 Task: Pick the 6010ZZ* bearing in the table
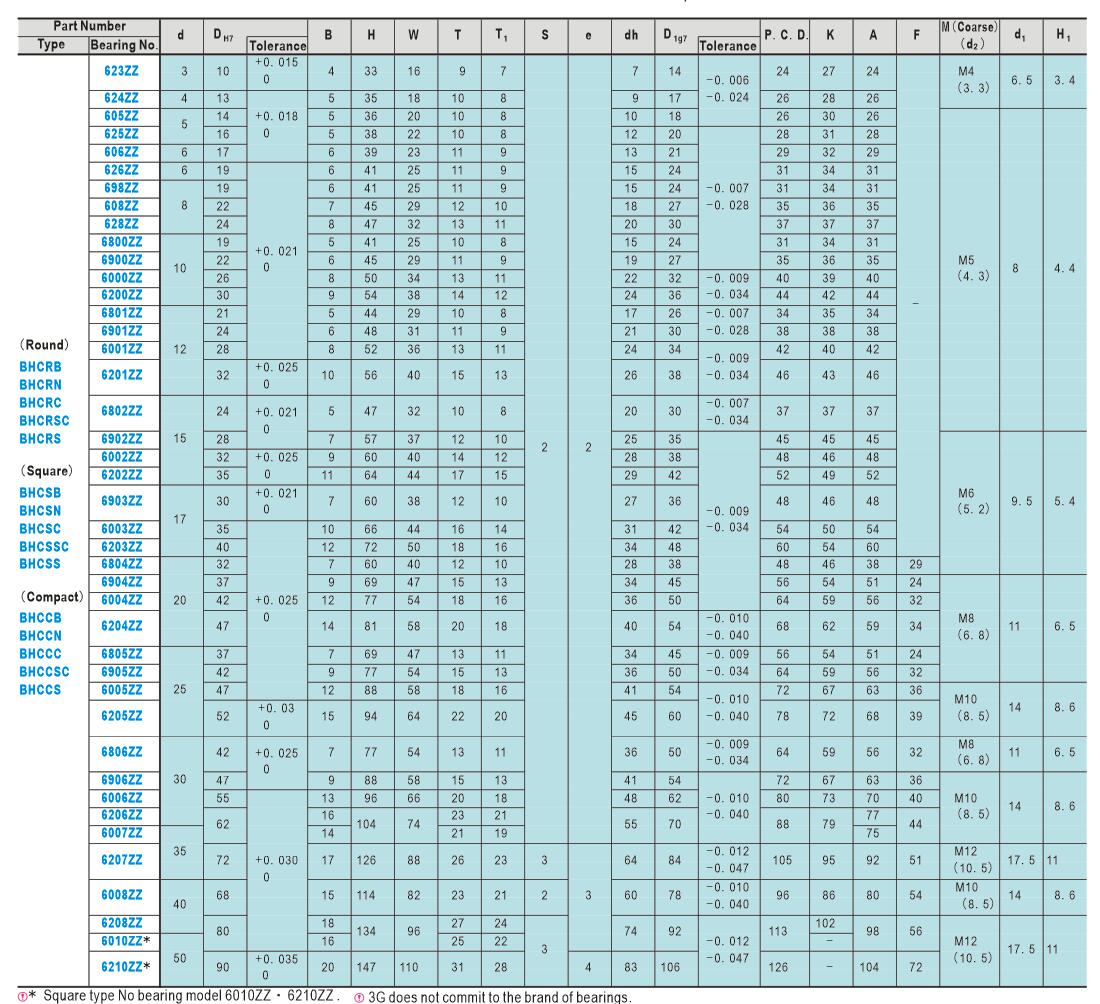[126, 941]
